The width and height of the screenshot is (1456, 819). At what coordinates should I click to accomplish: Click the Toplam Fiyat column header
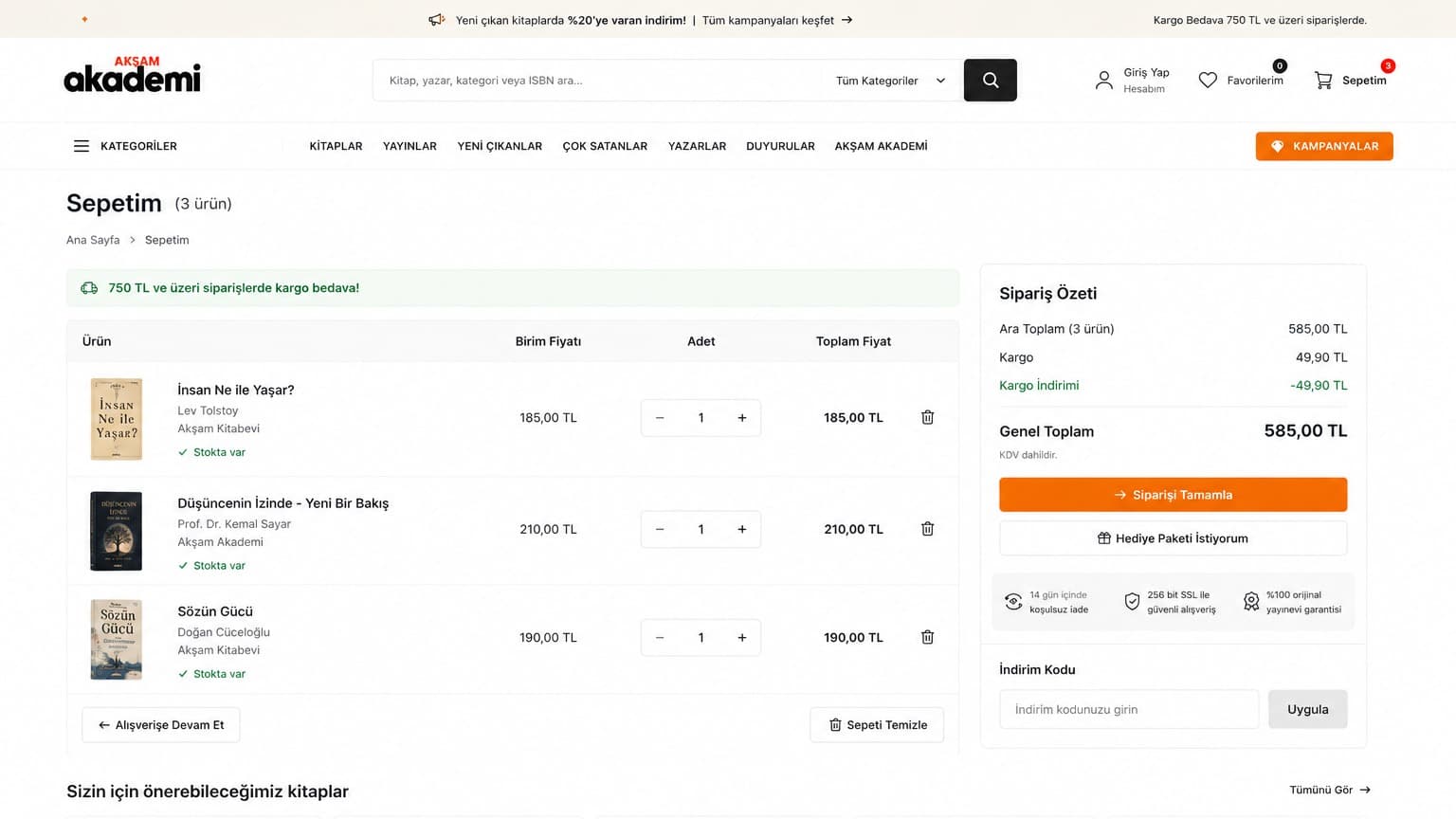pyautogui.click(x=853, y=341)
